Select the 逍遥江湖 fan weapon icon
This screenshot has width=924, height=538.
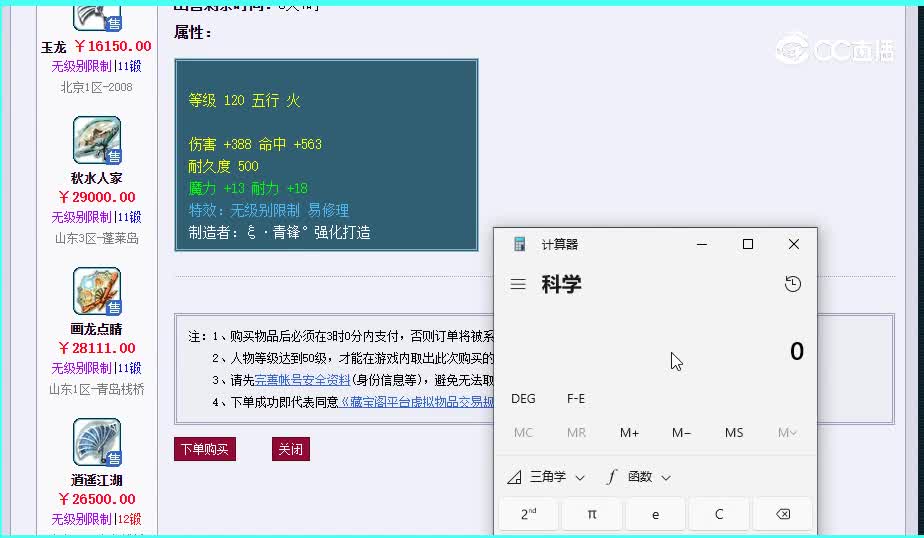[97, 442]
